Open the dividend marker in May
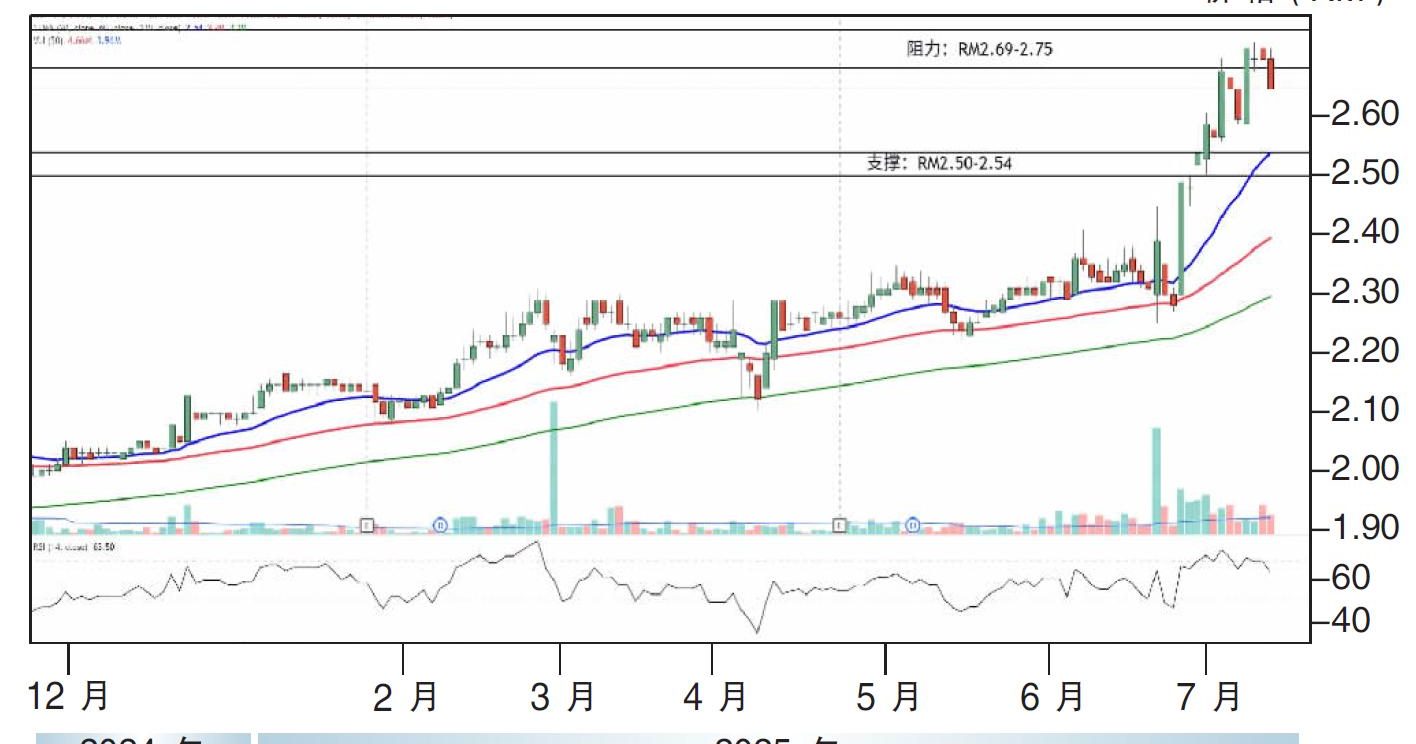 912,524
